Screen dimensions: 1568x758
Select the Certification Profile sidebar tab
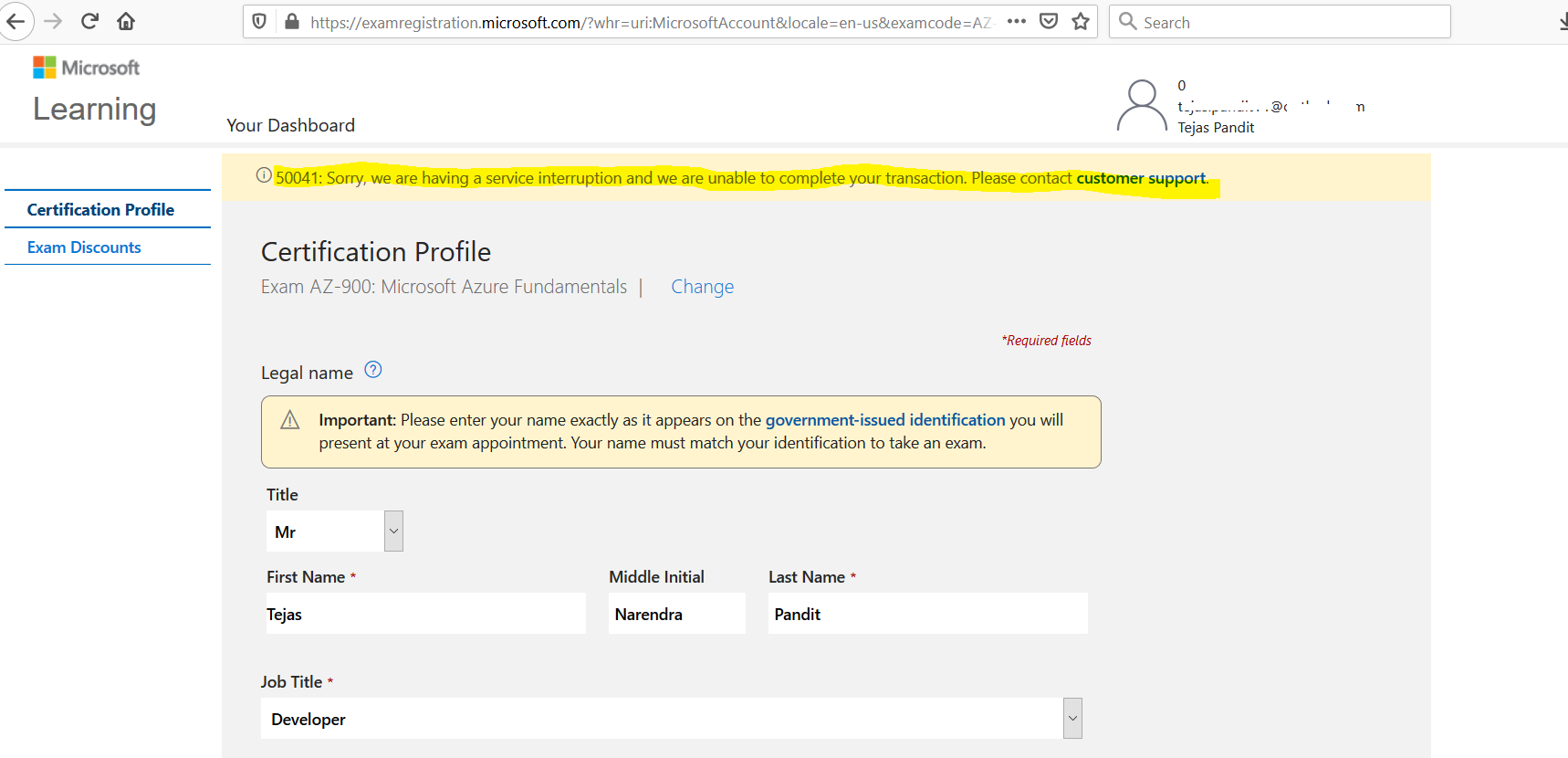[x=100, y=210]
